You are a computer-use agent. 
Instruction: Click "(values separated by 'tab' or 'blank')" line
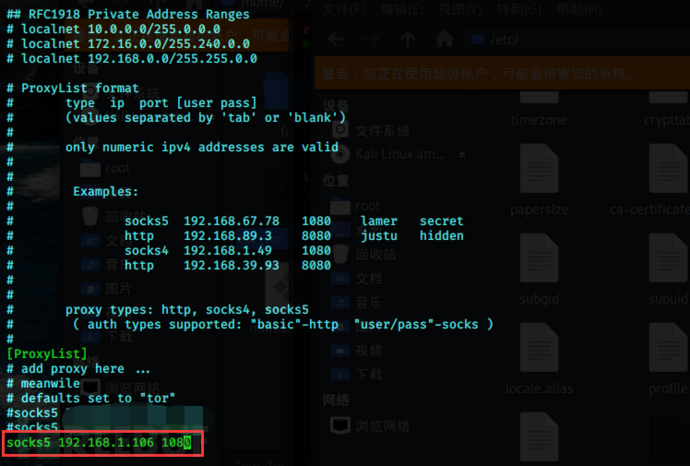[x=206, y=117]
